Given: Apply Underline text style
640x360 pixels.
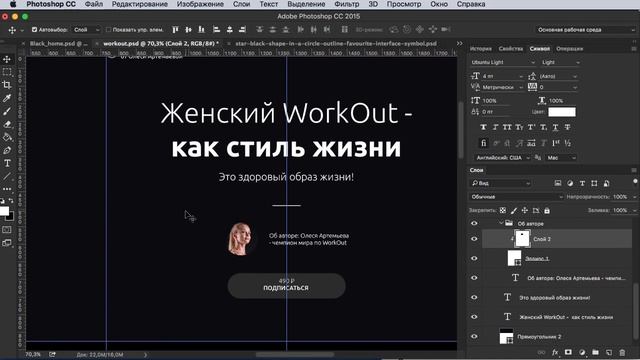Looking at the screenshot, I should point(555,127).
